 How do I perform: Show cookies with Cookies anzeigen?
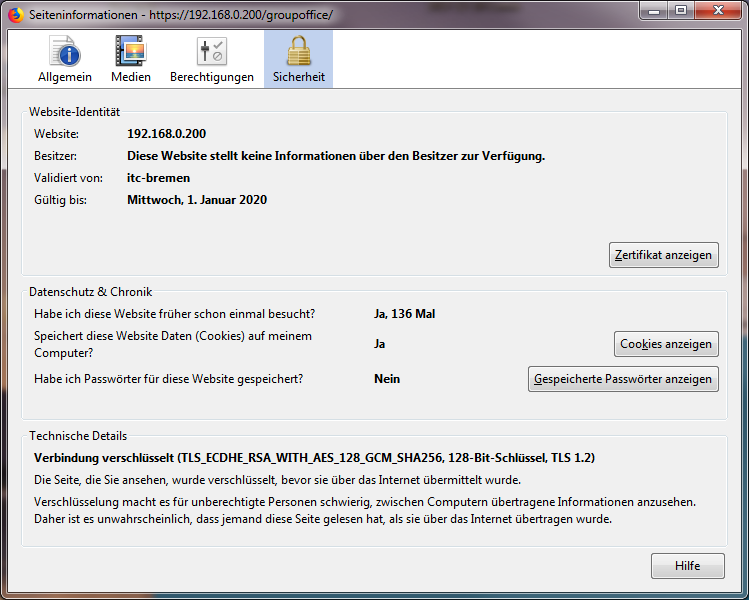[x=666, y=344]
